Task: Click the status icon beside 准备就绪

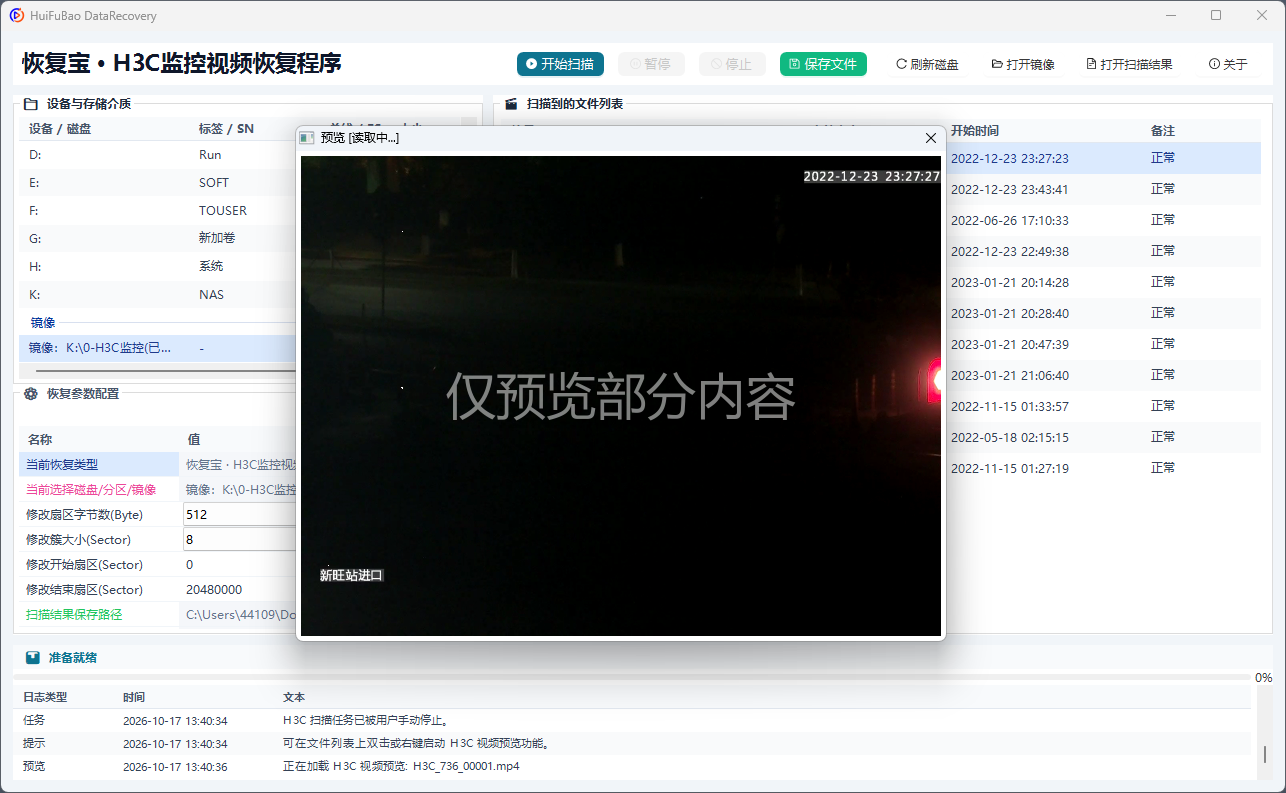Action: [x=33, y=658]
